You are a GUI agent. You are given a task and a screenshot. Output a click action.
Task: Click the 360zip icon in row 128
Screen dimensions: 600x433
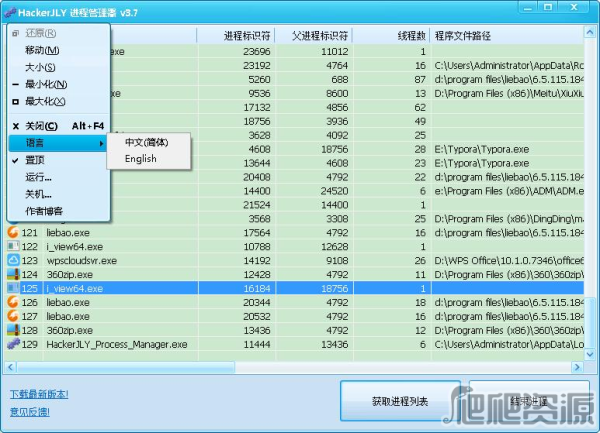(13, 330)
